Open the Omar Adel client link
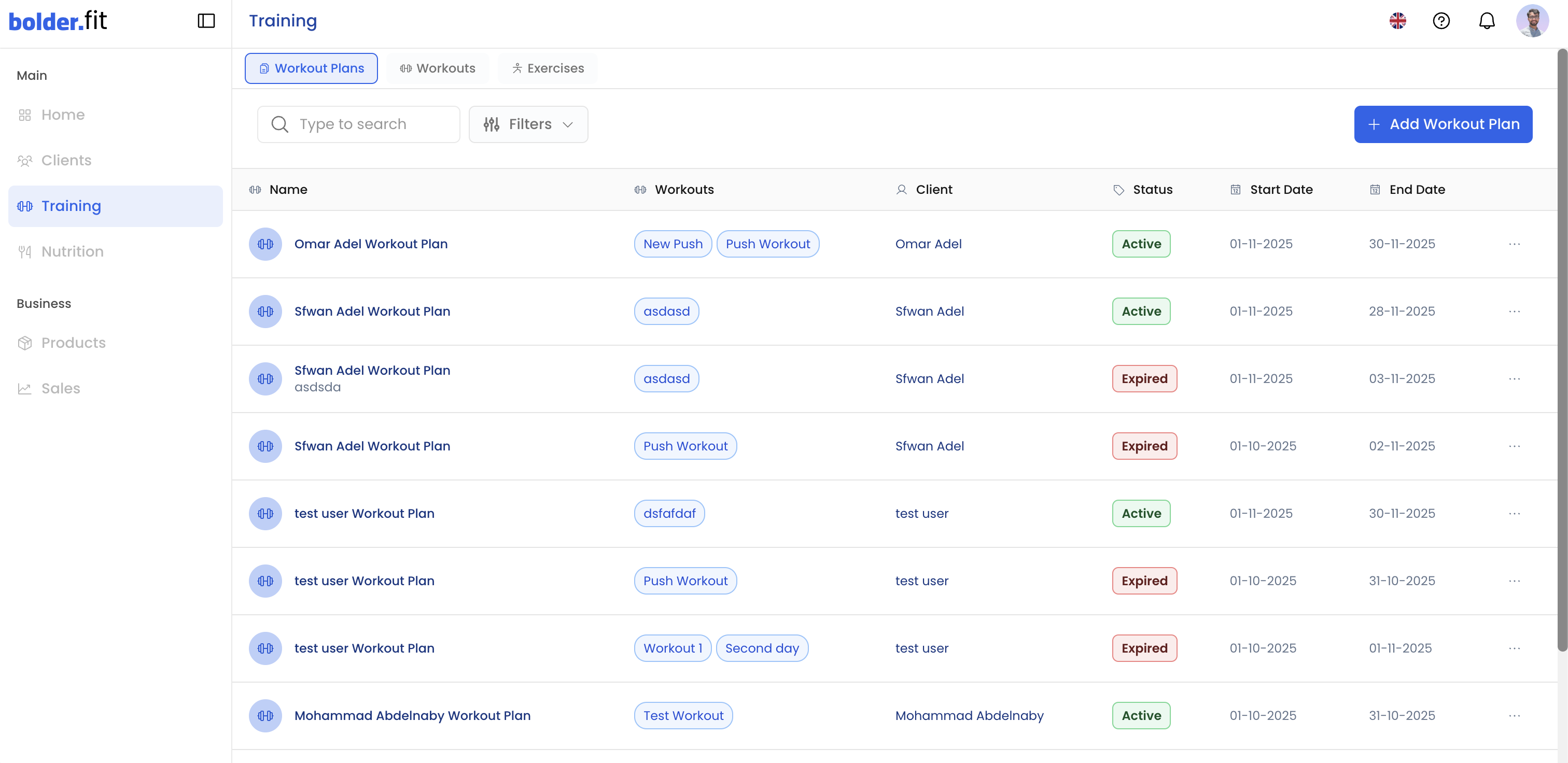 928,244
